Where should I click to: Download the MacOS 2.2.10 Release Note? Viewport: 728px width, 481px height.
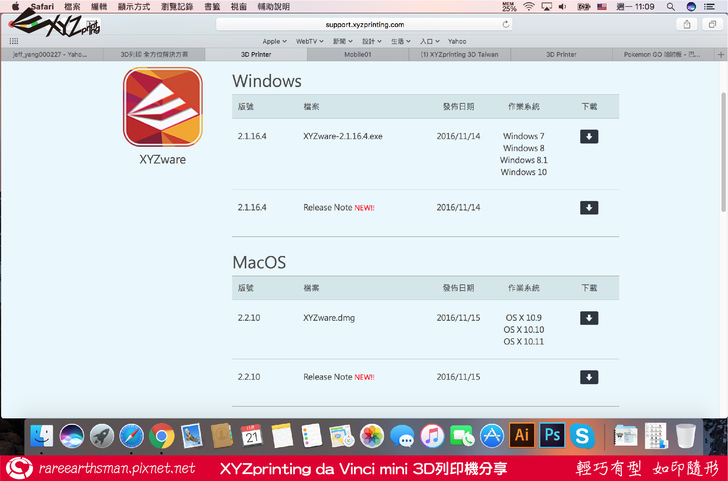(589, 377)
